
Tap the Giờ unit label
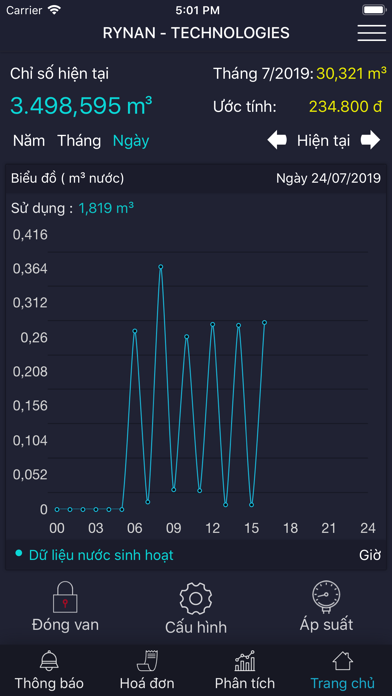tap(370, 555)
